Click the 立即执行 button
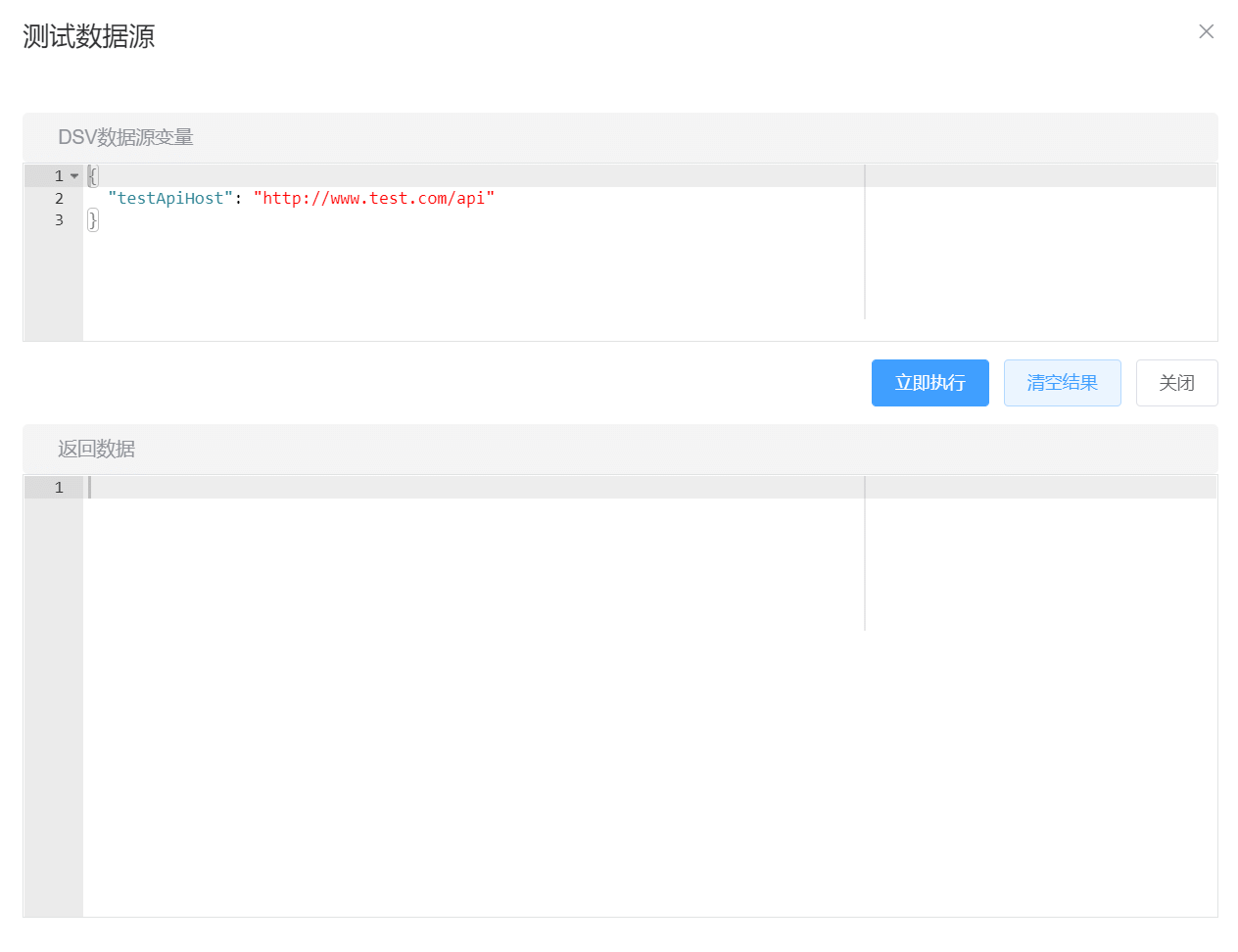Image resolution: width=1238 pixels, height=952 pixels. point(929,383)
